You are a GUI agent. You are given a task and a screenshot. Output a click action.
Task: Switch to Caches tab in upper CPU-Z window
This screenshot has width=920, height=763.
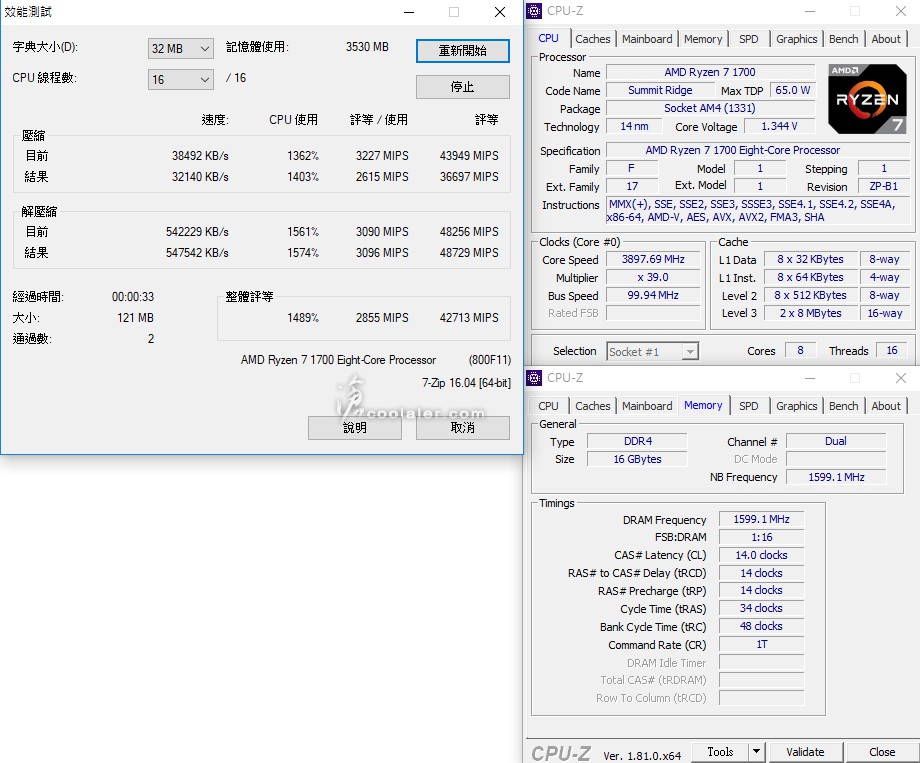(x=593, y=39)
